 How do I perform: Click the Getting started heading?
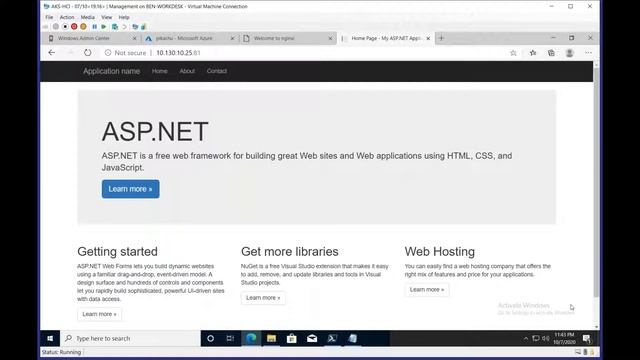(117, 251)
